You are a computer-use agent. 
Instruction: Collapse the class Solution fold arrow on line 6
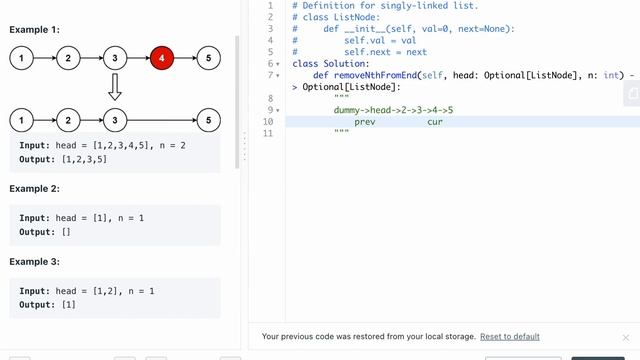pyautogui.click(x=278, y=64)
